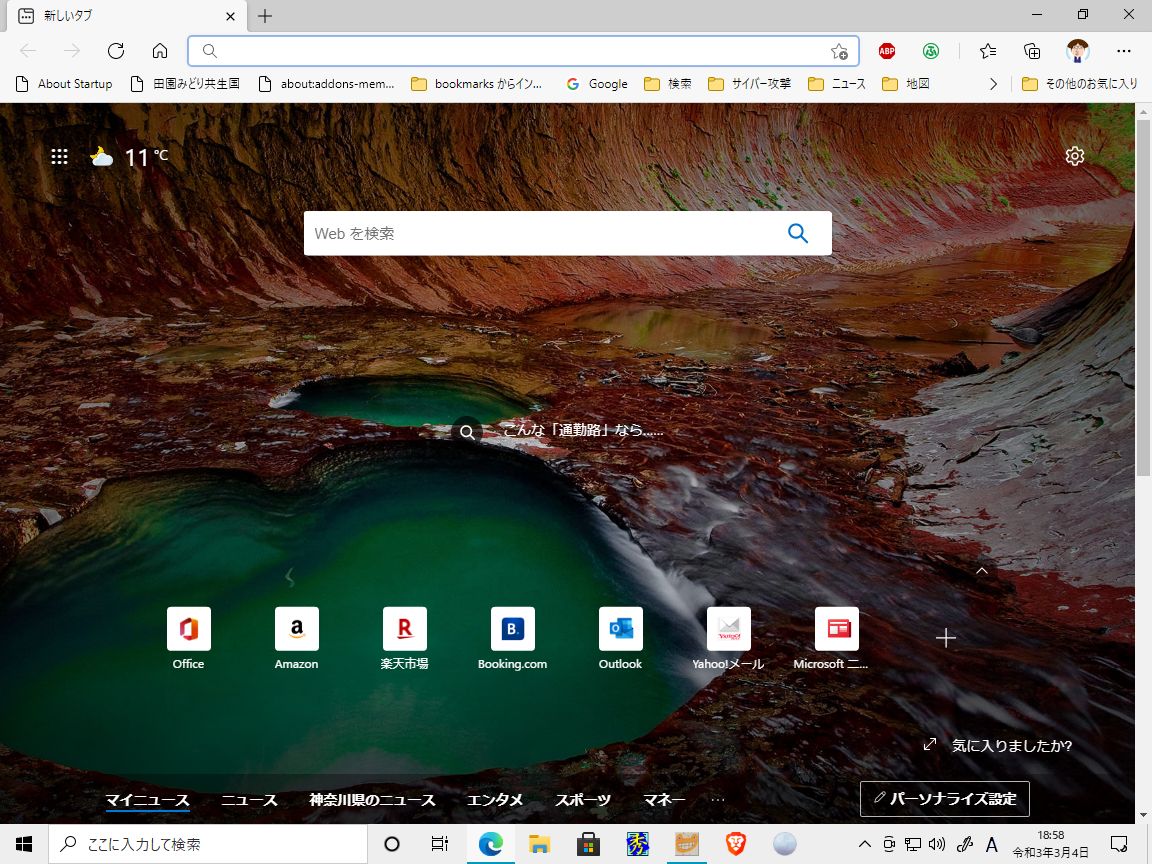Viewport: 1152px width, 864px height.
Task: Toggle Action Center from the taskbar
Action: click(1117, 843)
